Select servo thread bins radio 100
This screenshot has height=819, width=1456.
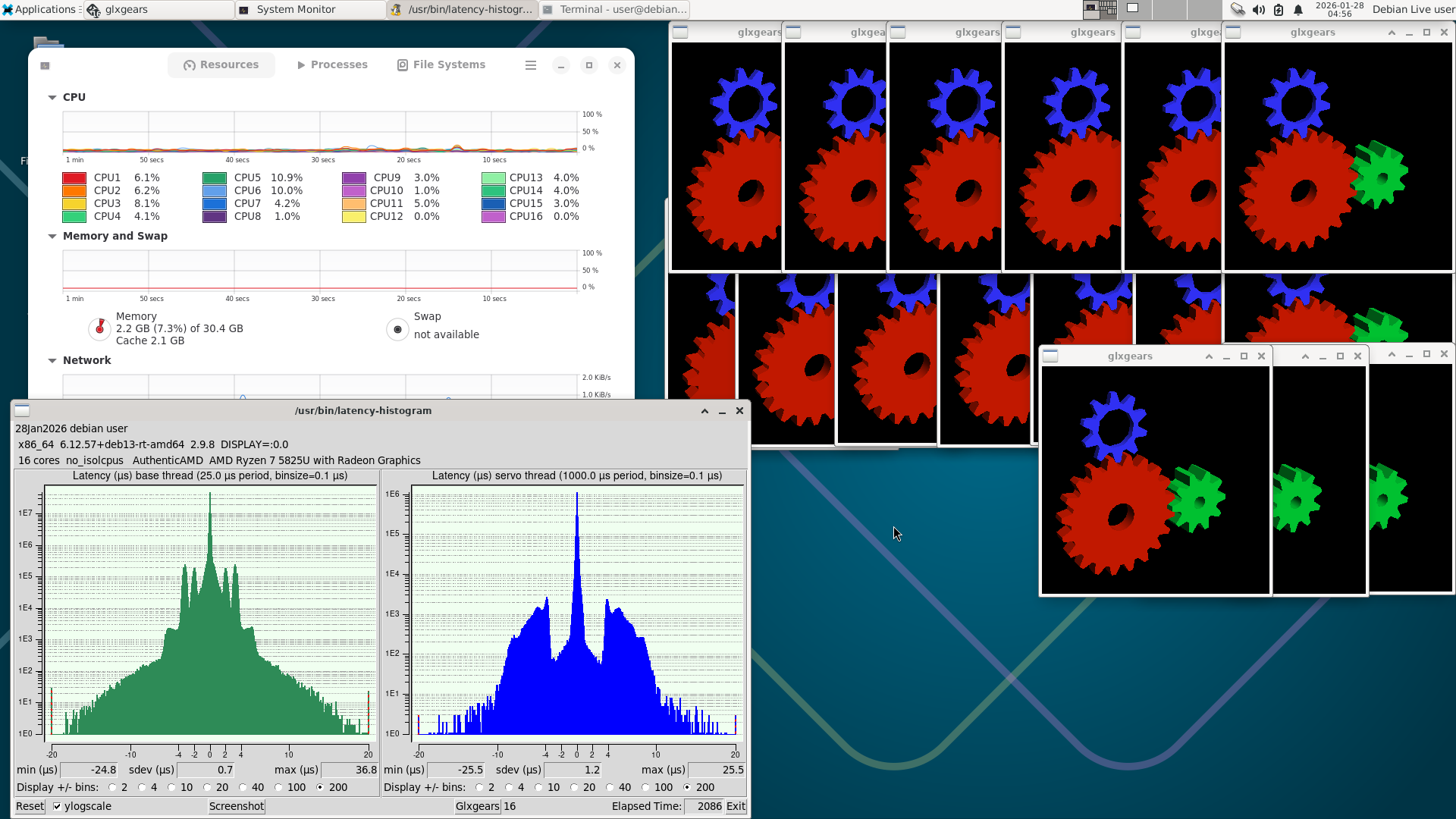point(645,787)
